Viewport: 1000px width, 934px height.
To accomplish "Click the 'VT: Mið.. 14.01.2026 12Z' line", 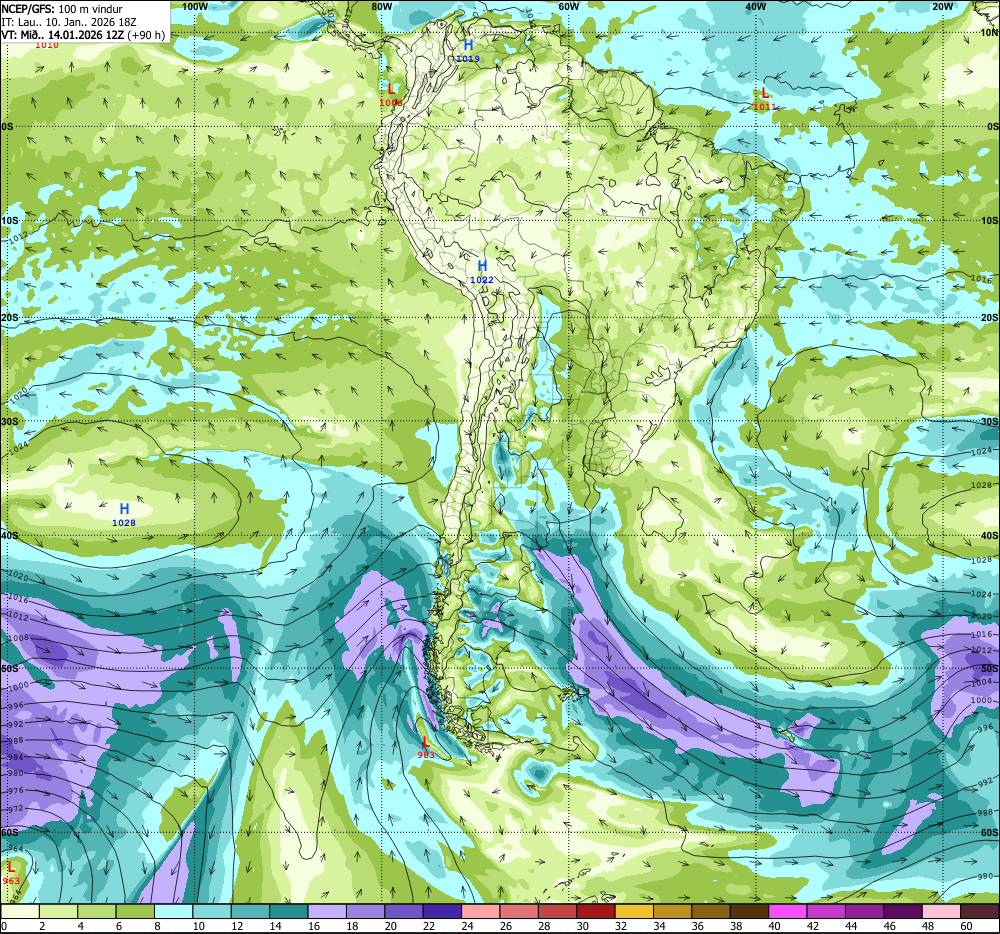I will click(62, 35).
